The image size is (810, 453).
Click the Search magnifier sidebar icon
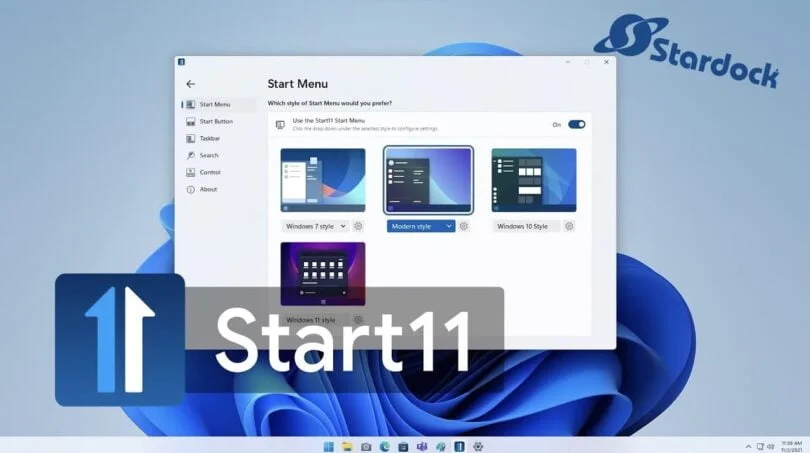(x=191, y=155)
